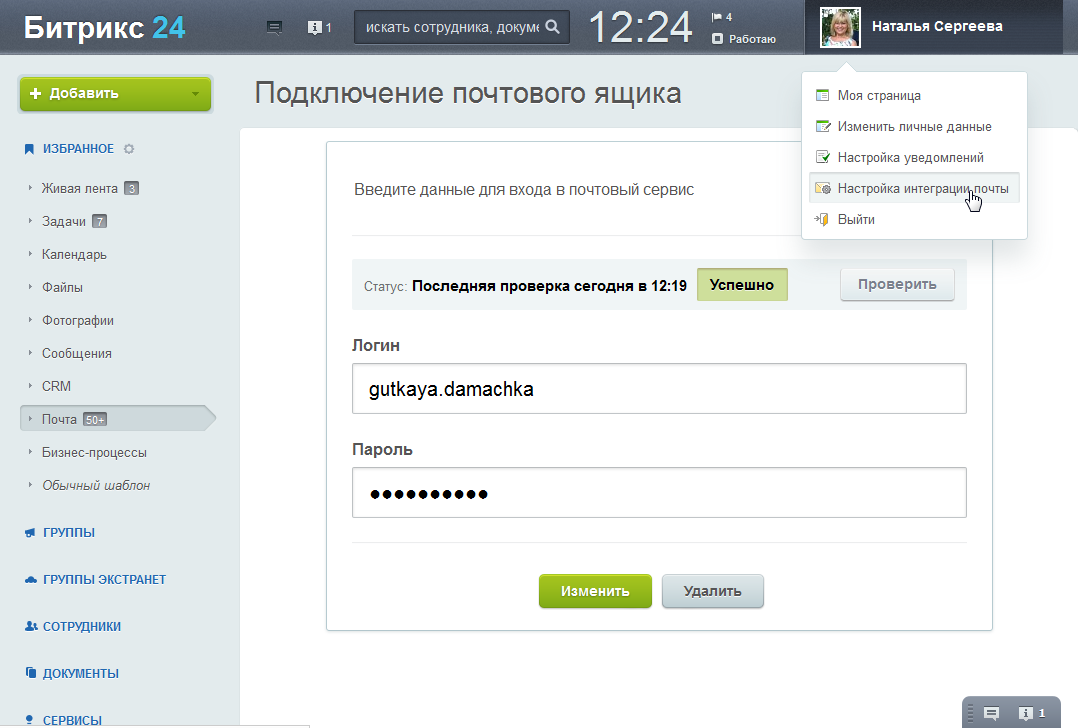
Task: Open Файлы in sidebar
Action: (x=62, y=287)
